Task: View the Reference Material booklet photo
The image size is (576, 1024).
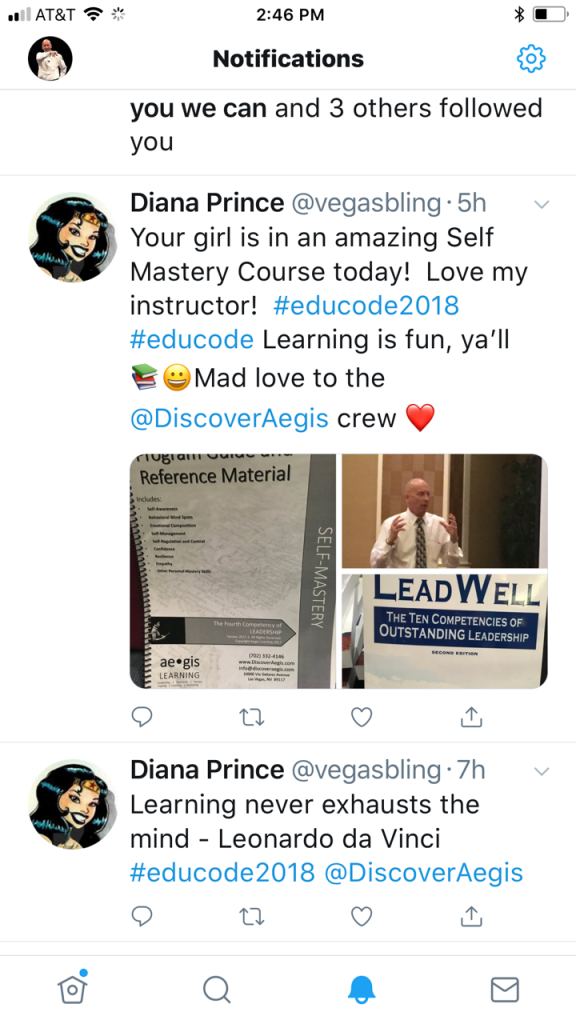Action: (233, 571)
